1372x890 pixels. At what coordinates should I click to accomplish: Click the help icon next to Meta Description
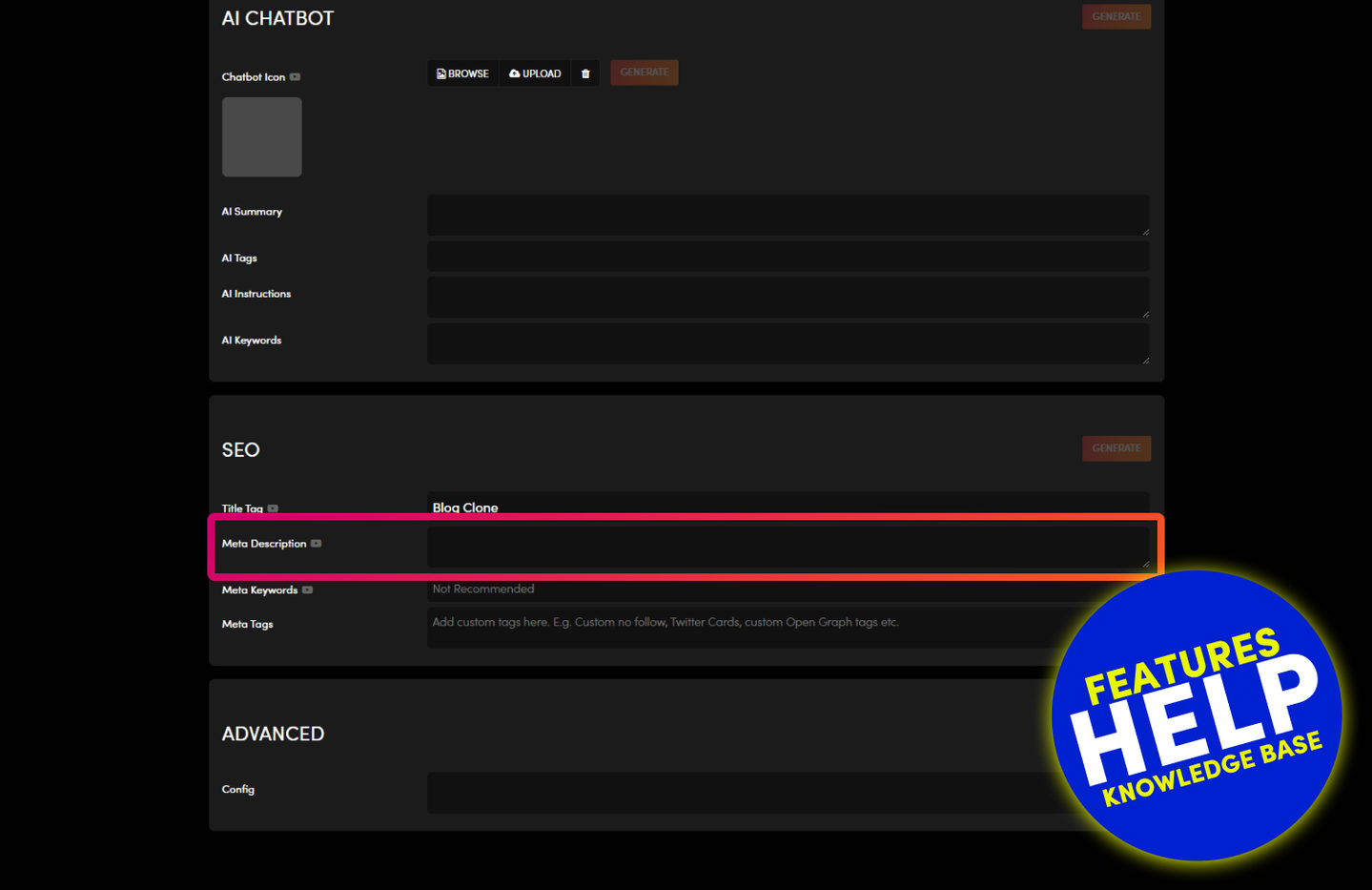(316, 544)
